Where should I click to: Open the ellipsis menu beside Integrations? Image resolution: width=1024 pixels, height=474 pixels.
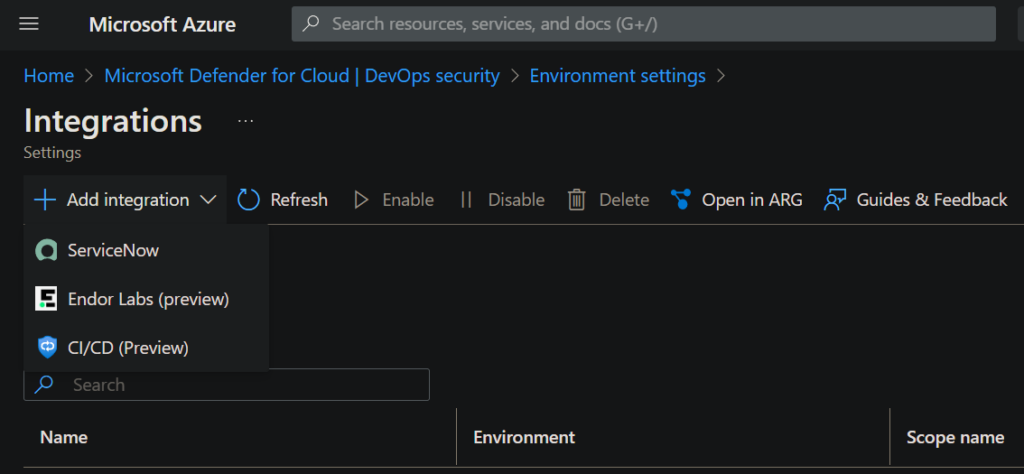[246, 121]
